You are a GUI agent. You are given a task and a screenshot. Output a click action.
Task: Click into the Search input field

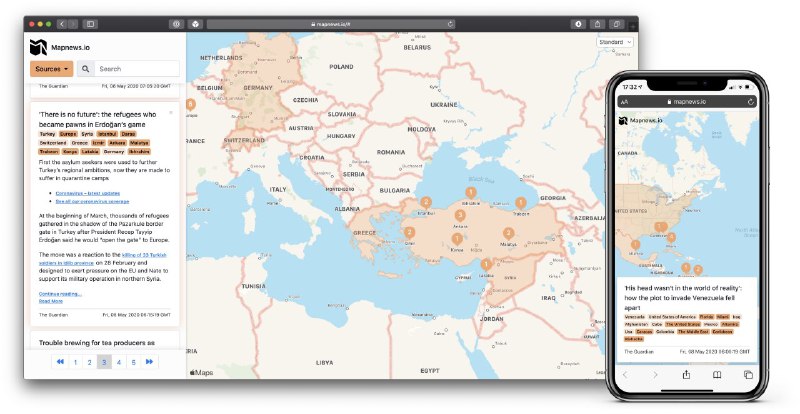pos(137,69)
